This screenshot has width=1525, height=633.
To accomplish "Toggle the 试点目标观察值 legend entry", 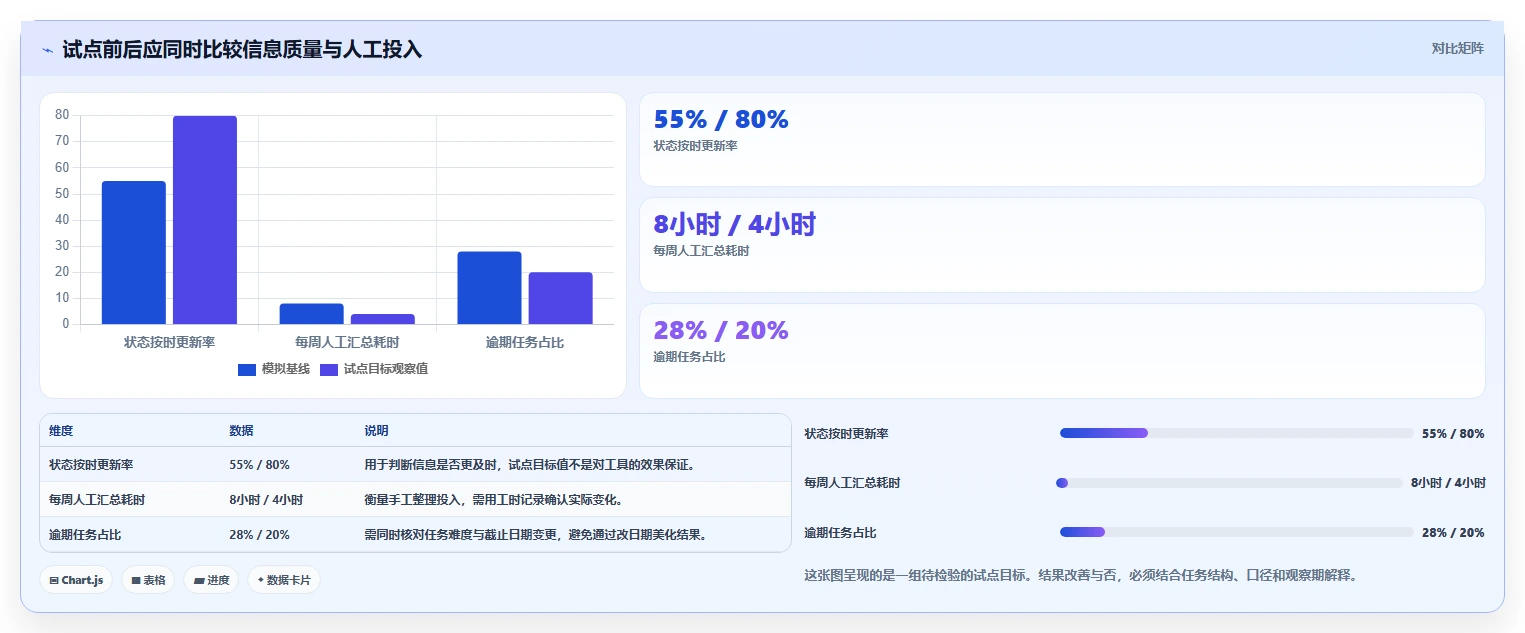I will tap(373, 369).
